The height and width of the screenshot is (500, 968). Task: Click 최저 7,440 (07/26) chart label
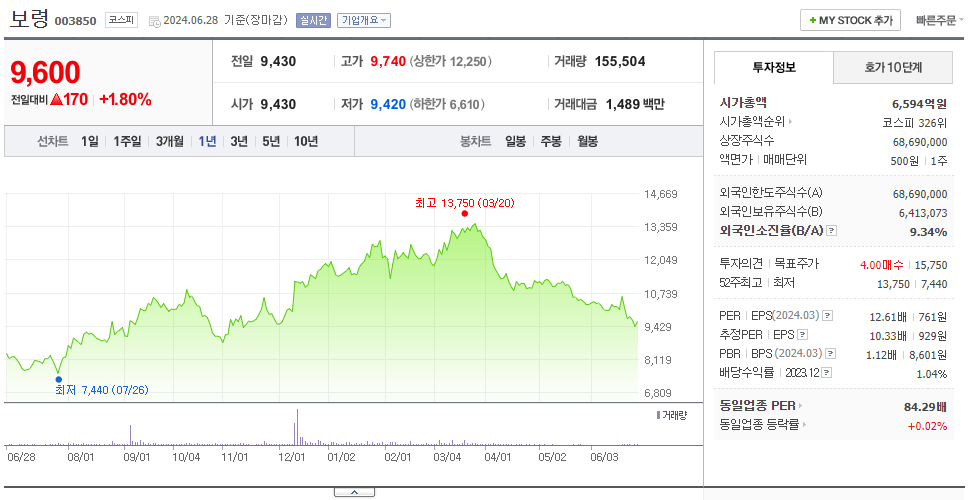(x=102, y=390)
